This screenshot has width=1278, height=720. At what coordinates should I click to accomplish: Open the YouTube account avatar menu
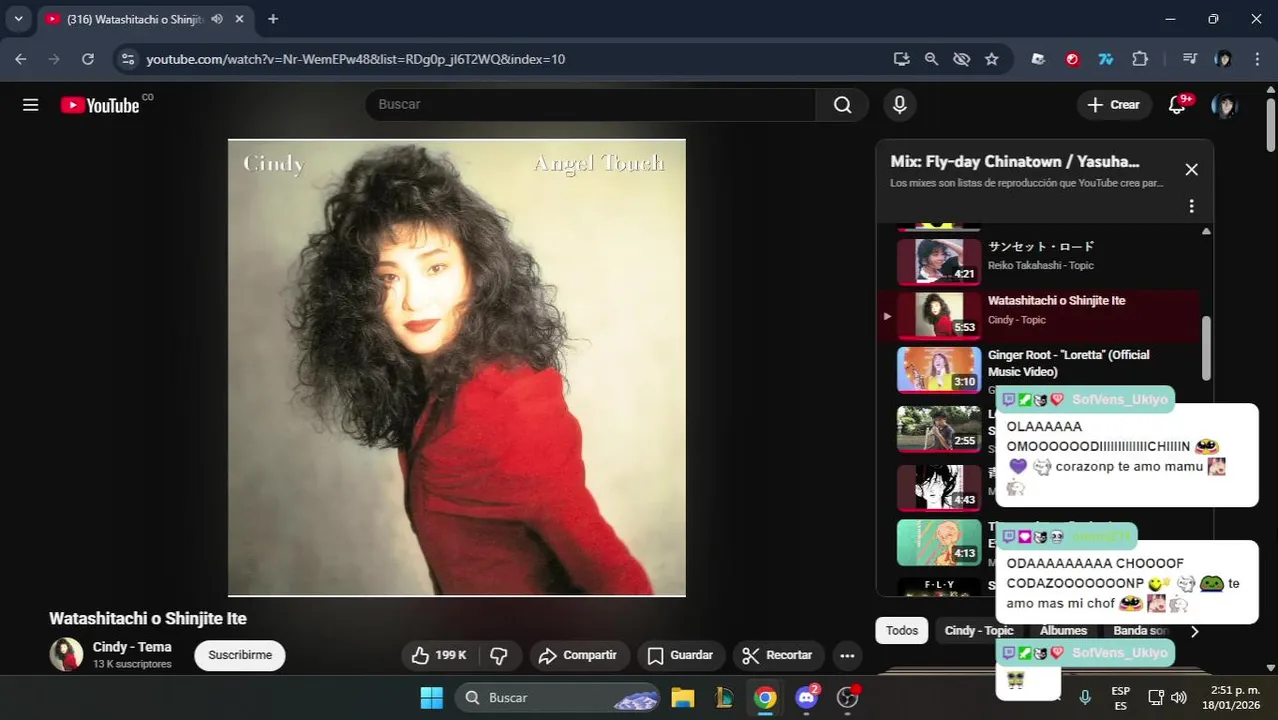pos(1224,105)
